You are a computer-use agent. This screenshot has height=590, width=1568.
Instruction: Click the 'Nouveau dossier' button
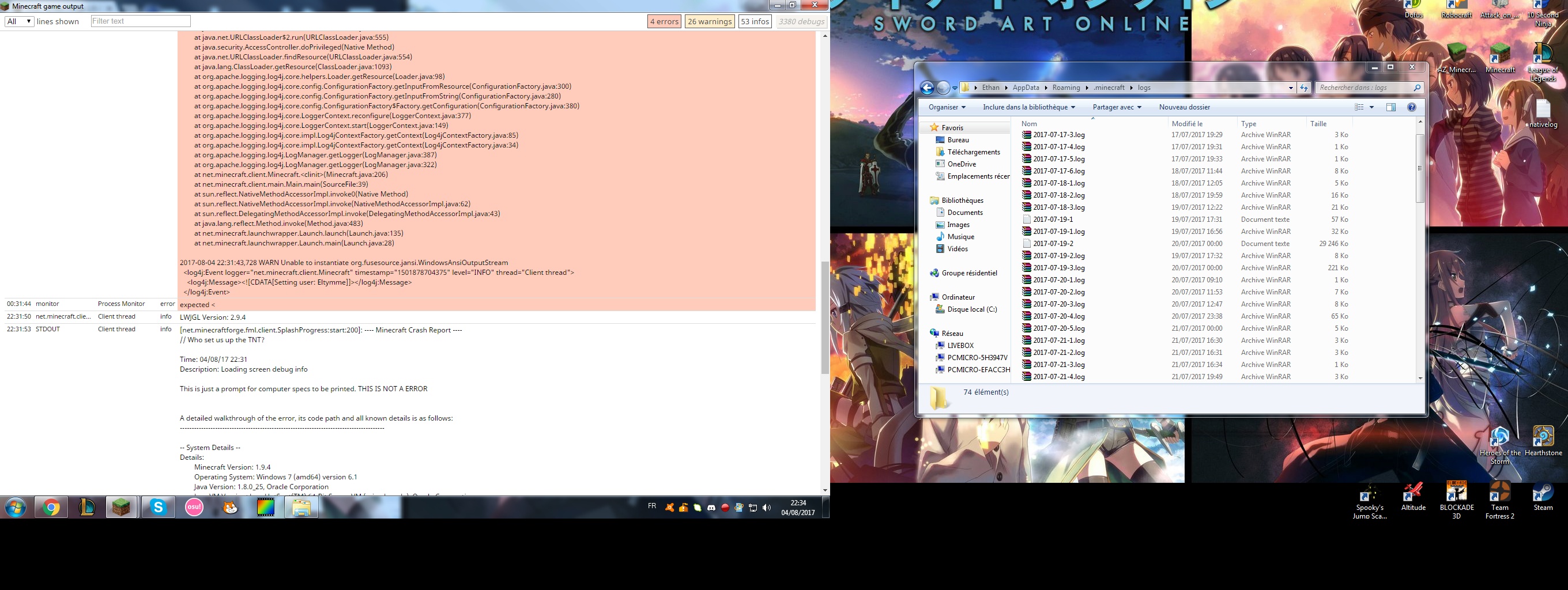click(1184, 107)
